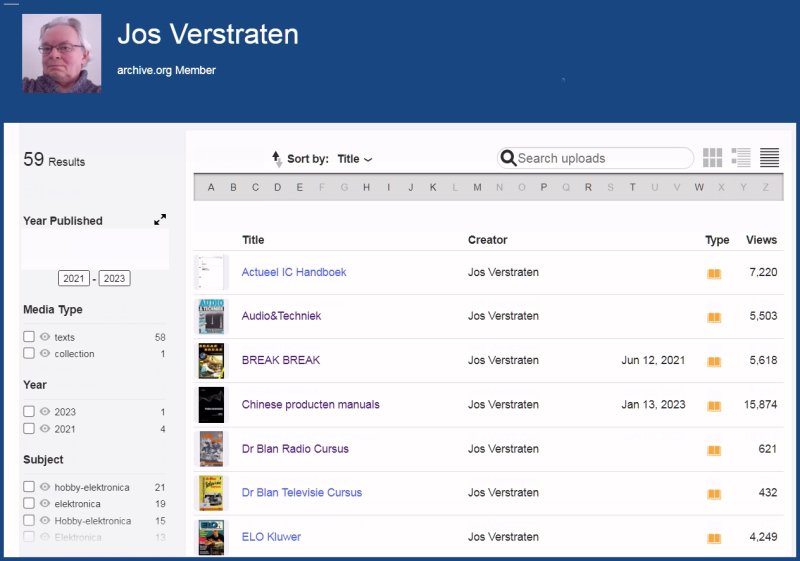The width and height of the screenshot is (800, 561).
Task: Filter titles by letter B
Action: (233, 187)
